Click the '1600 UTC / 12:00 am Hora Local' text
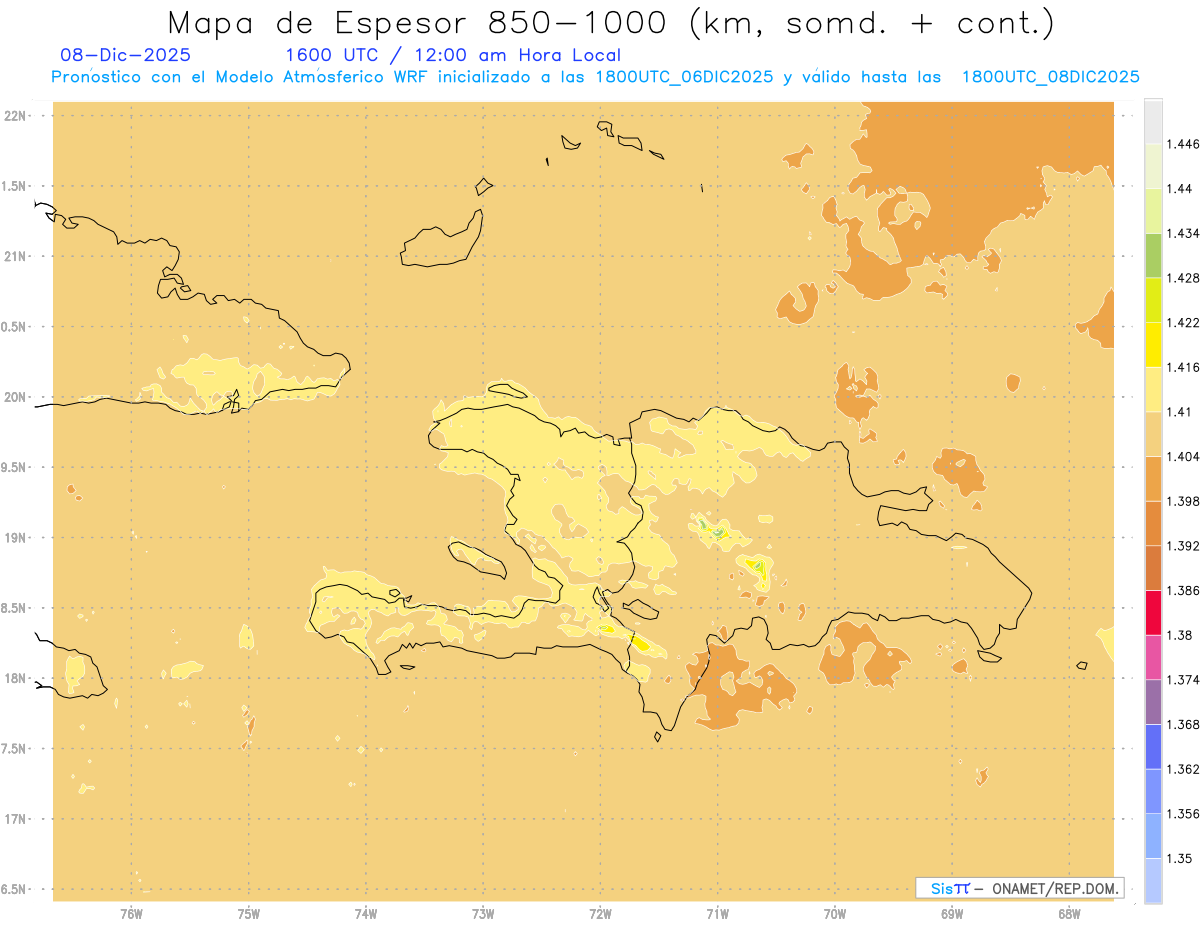The height and width of the screenshot is (927, 1200). (453, 55)
